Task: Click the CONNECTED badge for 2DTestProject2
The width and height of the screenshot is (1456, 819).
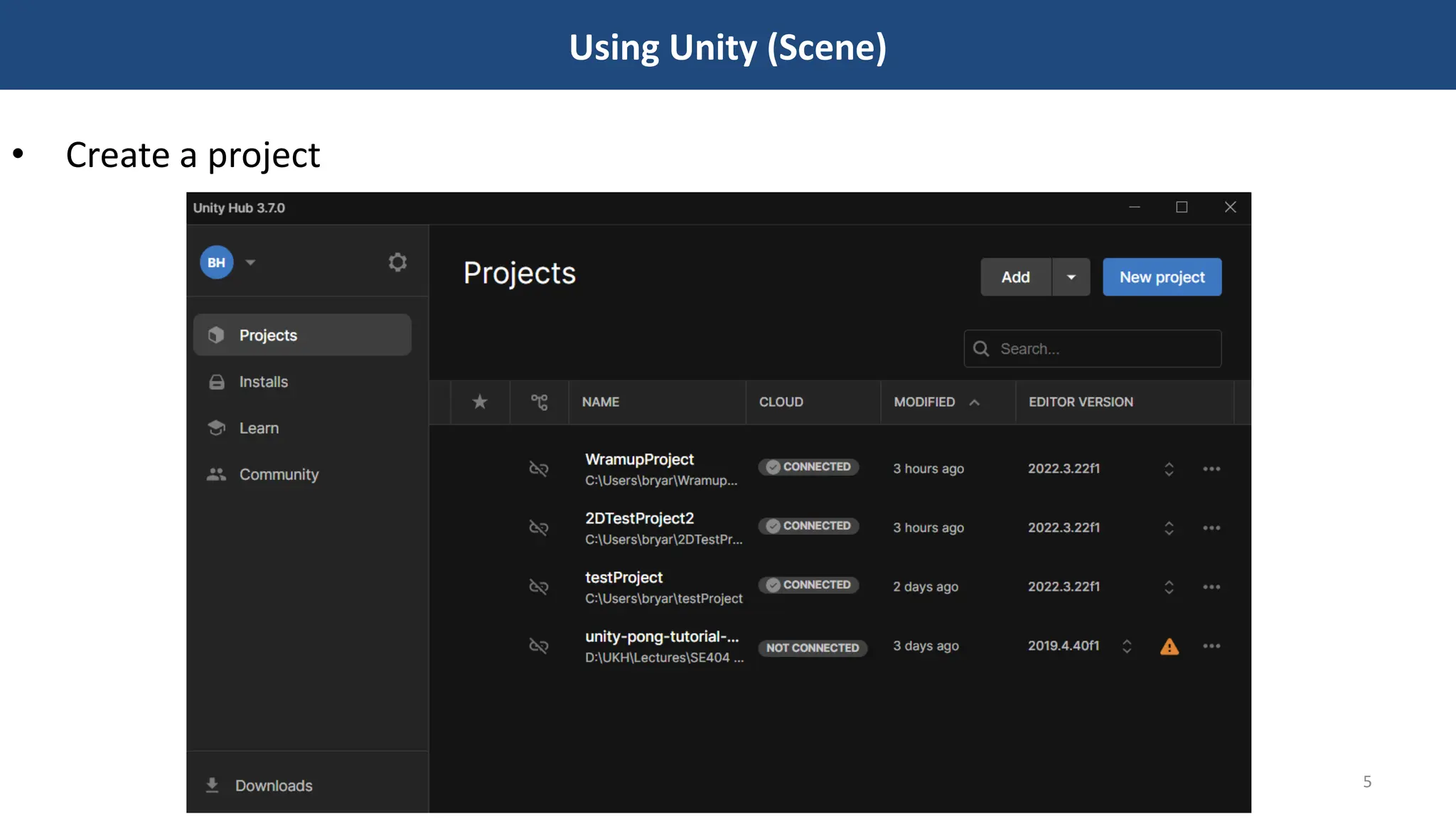Action: point(809,526)
